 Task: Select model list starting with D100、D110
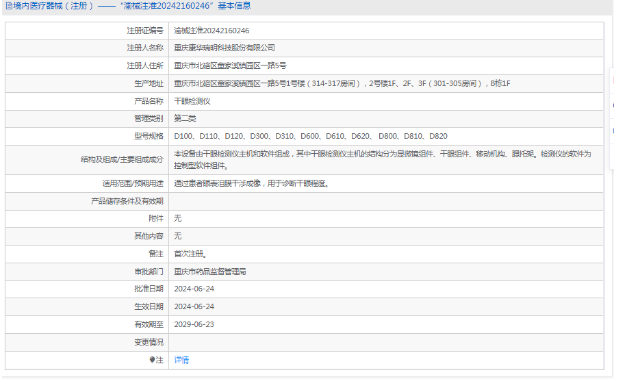point(311,136)
